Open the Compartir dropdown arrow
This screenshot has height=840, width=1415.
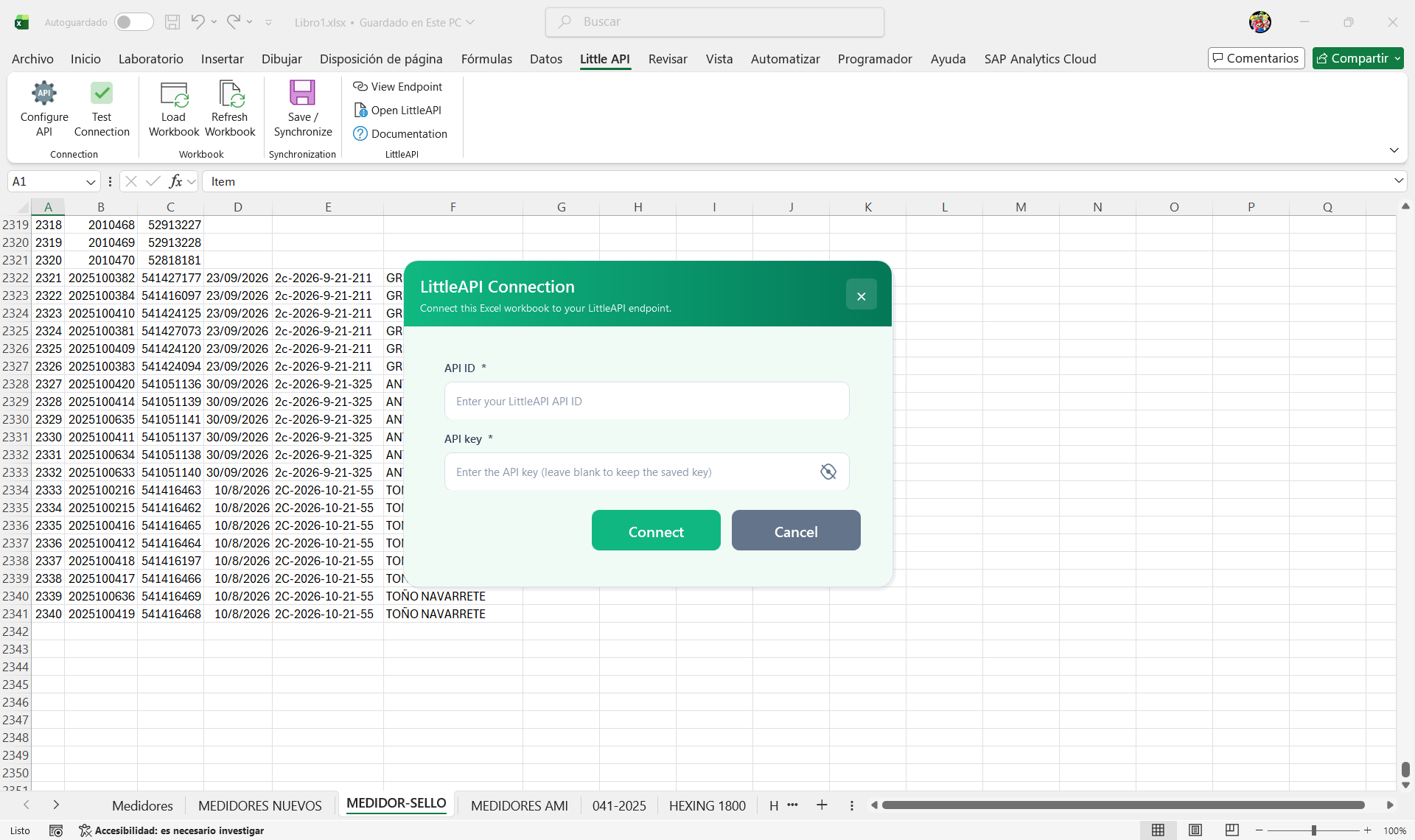[1397, 58]
